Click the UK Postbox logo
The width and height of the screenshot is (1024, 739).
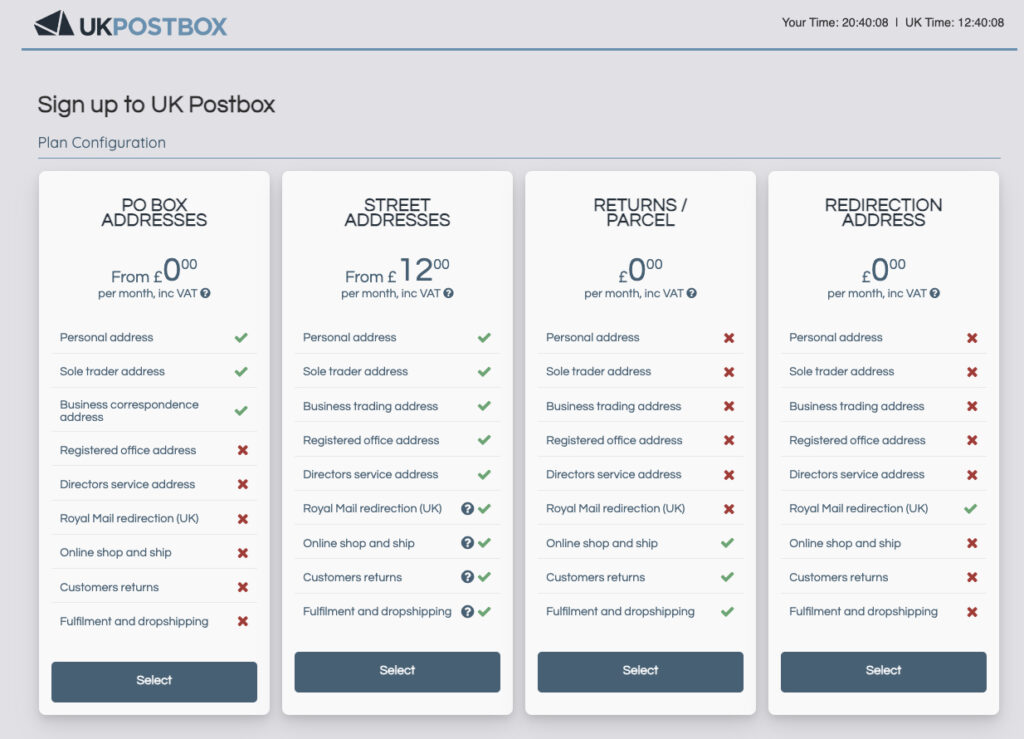[130, 24]
